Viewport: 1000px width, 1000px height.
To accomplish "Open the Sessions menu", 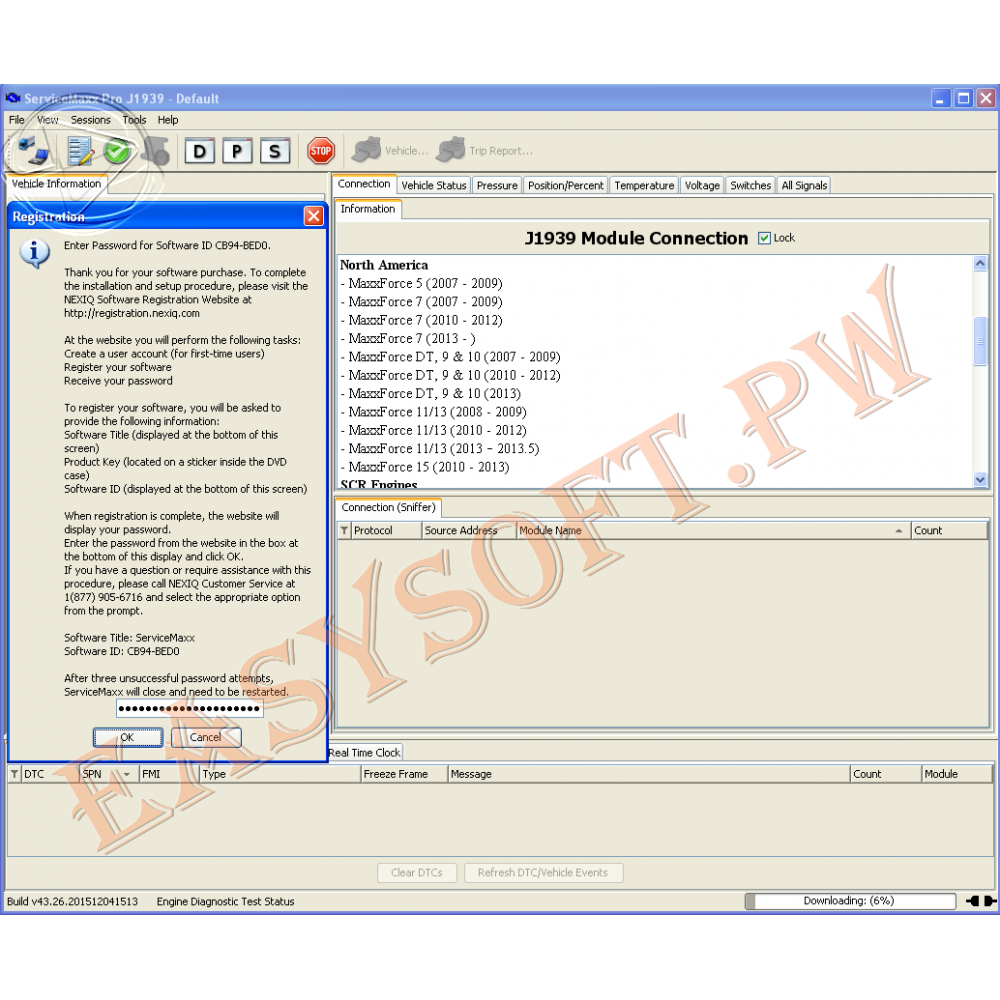I will click(x=91, y=120).
